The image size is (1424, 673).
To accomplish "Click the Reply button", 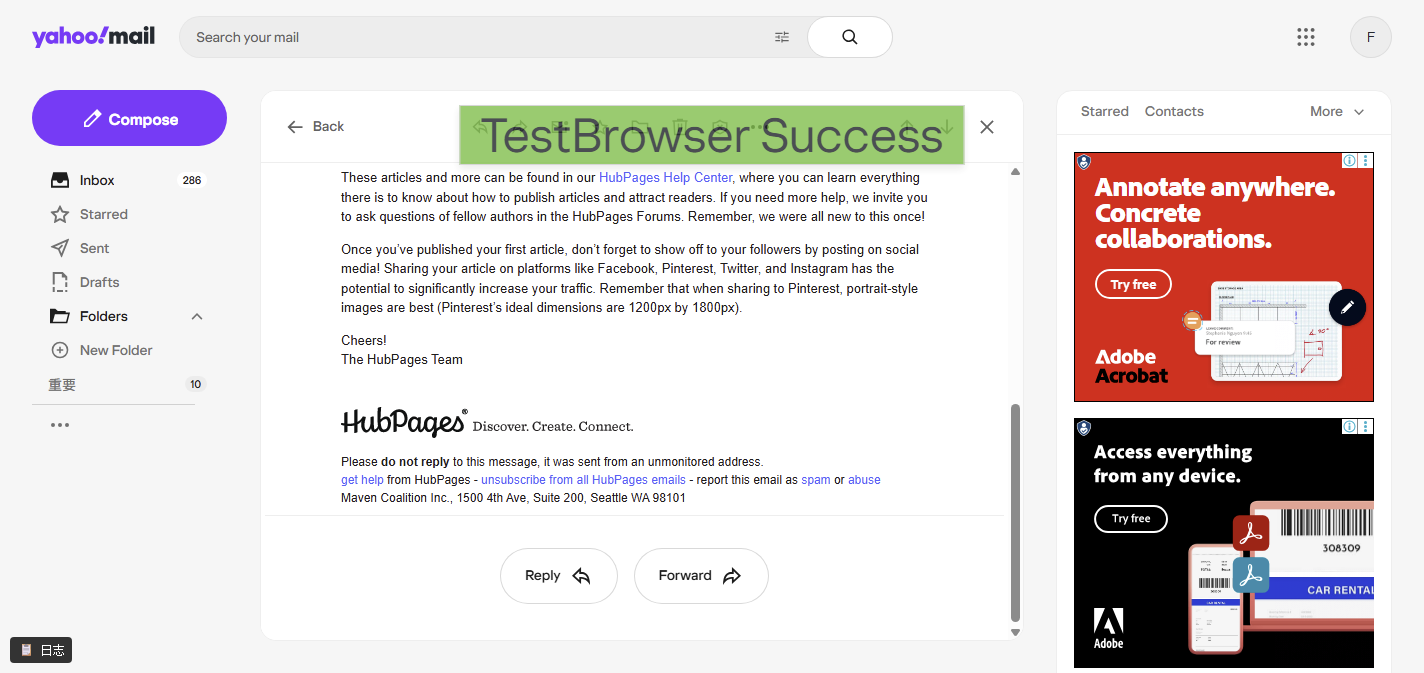I will click(x=558, y=576).
